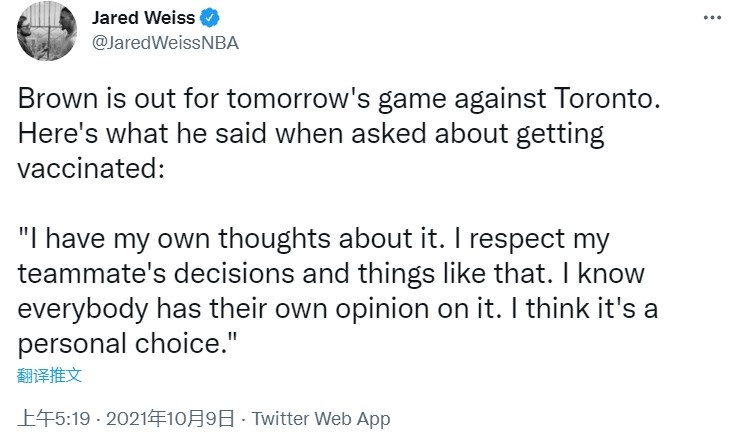Click the 'I think it's a' phrase
This screenshot has width=737, height=437.
coord(583,309)
